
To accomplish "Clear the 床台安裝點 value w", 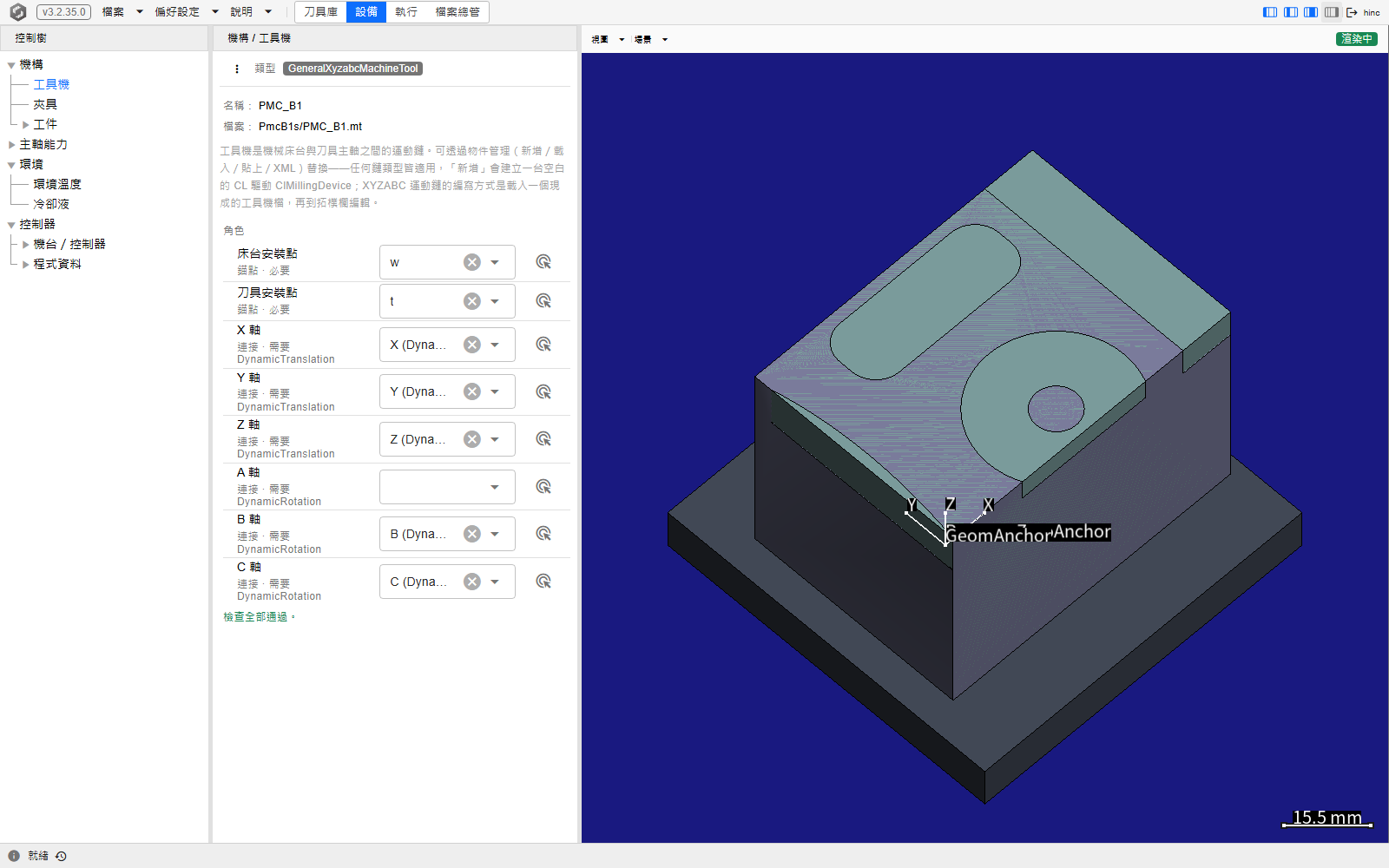I will point(471,262).
